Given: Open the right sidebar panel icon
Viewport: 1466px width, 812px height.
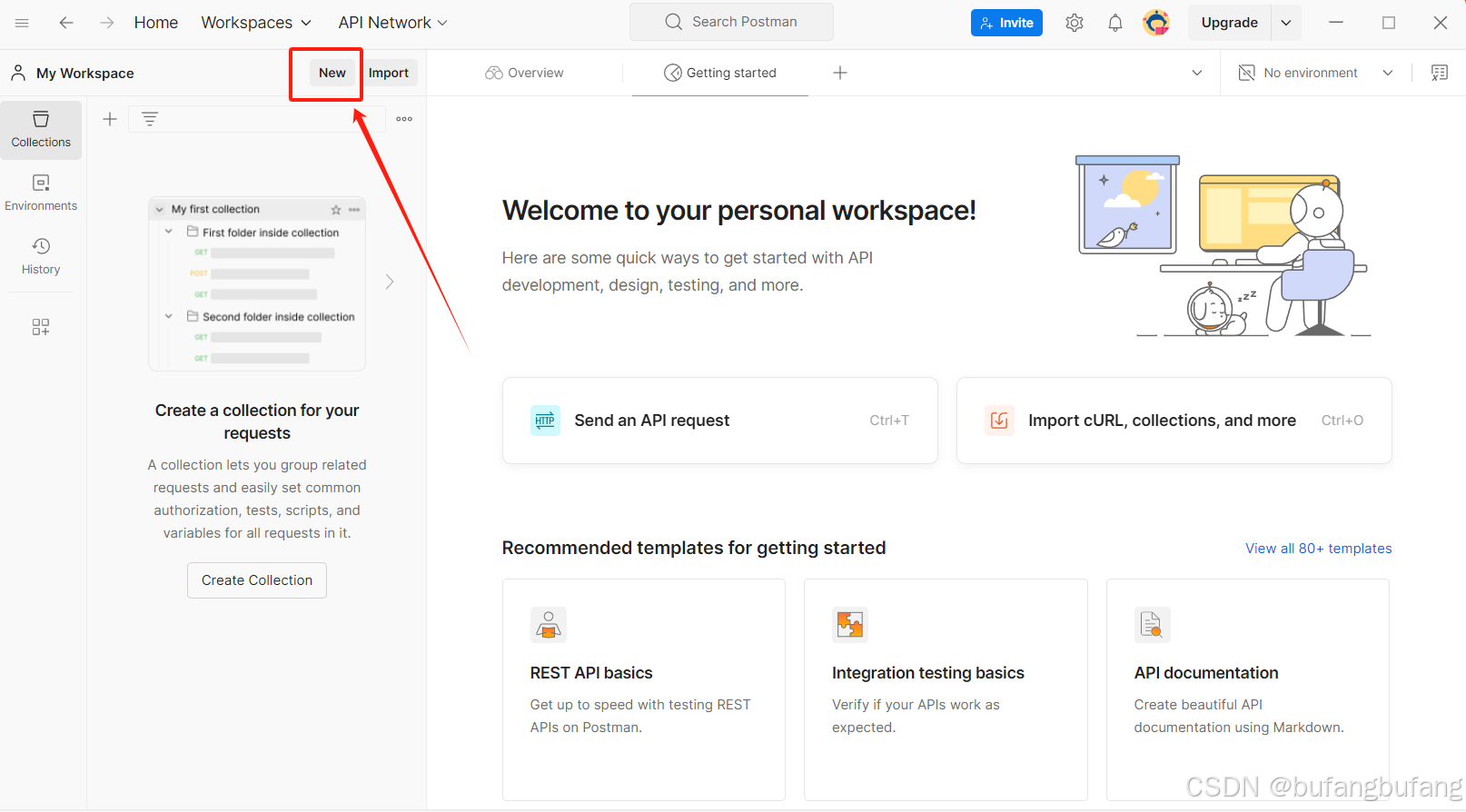Looking at the screenshot, I should coord(1440,73).
